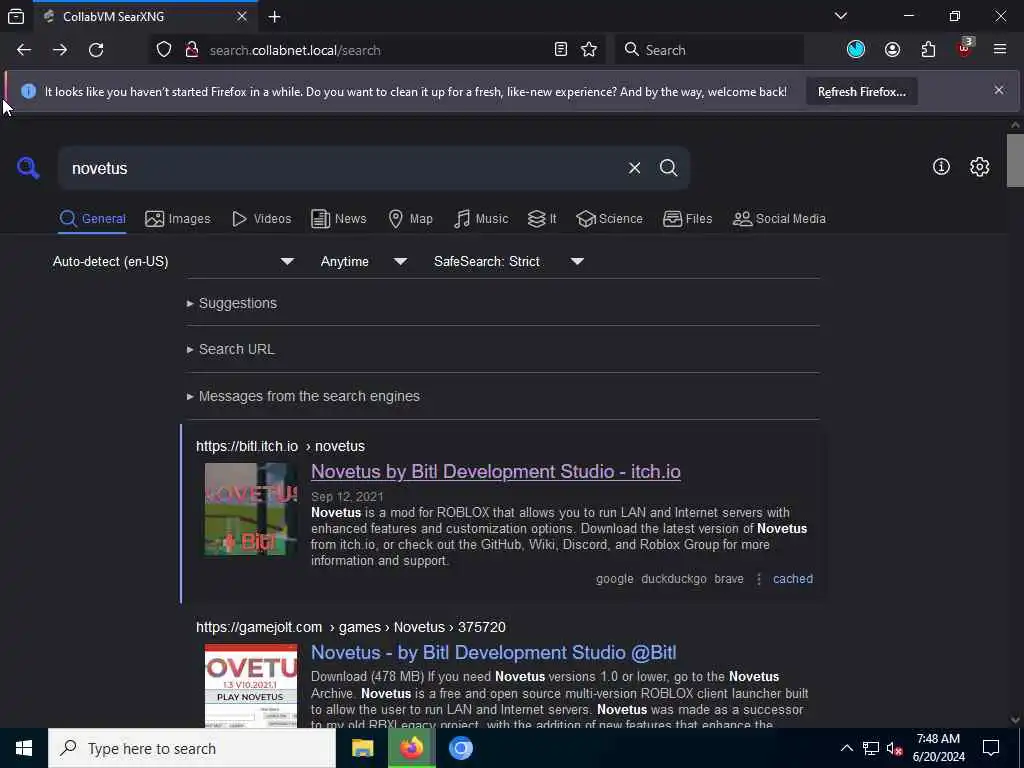
Task: Switch to the Science category
Action: [609, 219]
